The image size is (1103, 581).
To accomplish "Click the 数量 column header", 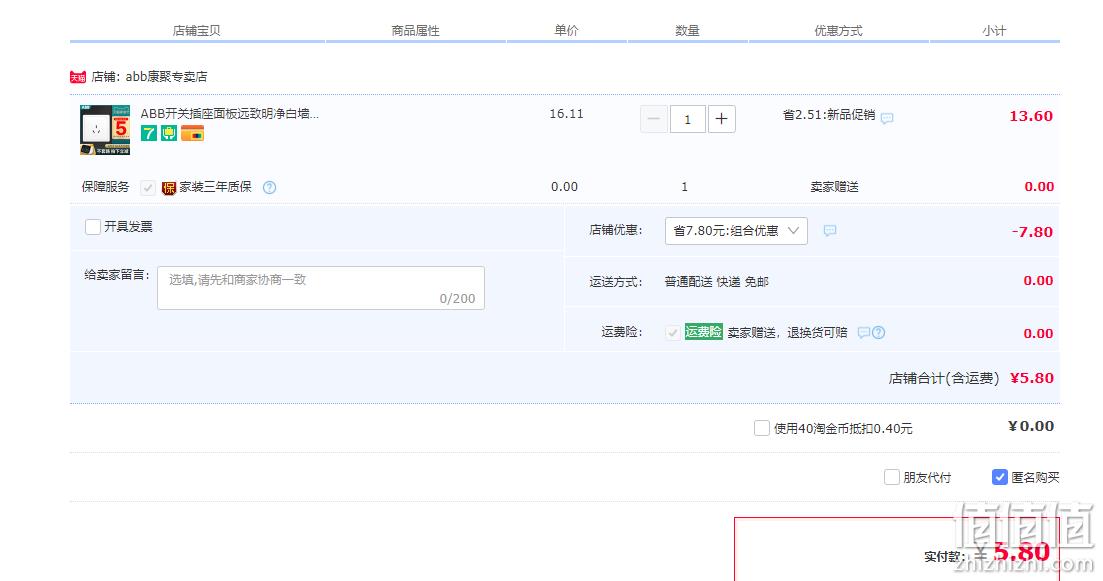I will coord(687,31).
